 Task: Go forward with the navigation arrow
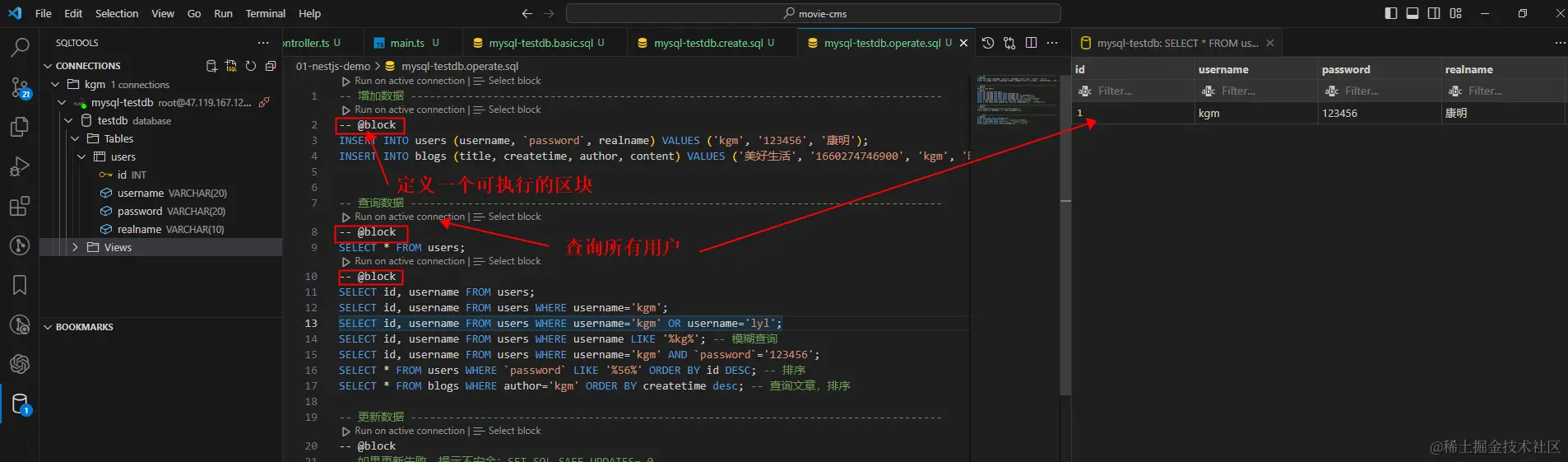(x=549, y=13)
